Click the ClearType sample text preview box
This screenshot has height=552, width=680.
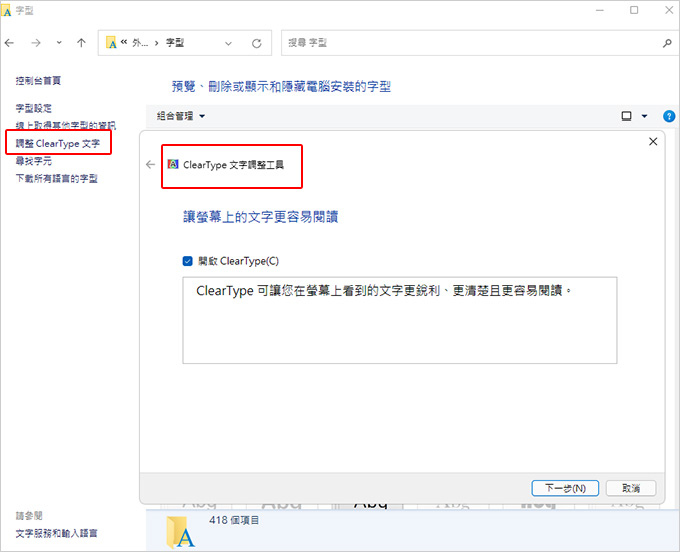tap(399, 320)
